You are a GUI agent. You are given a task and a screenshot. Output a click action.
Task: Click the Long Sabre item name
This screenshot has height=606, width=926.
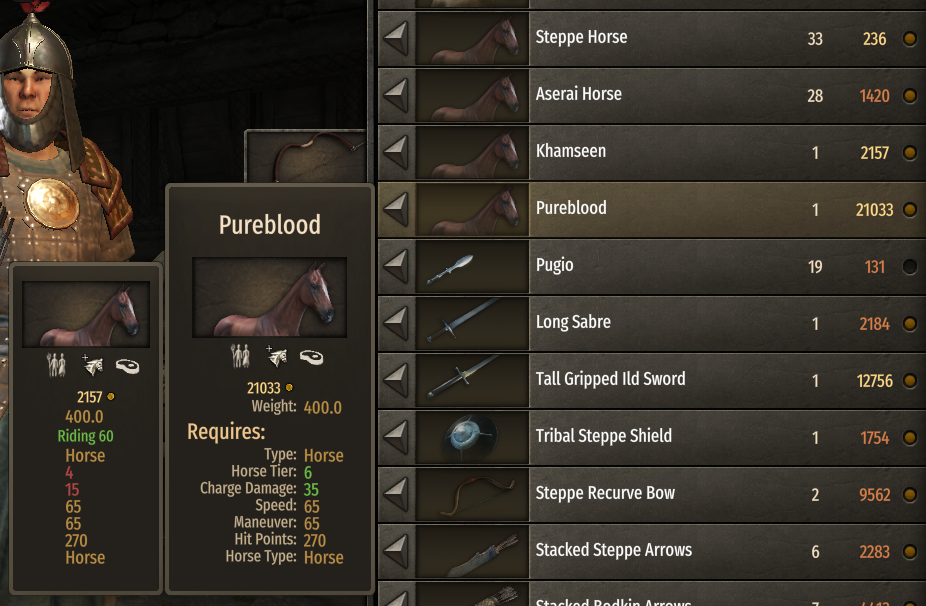click(573, 322)
